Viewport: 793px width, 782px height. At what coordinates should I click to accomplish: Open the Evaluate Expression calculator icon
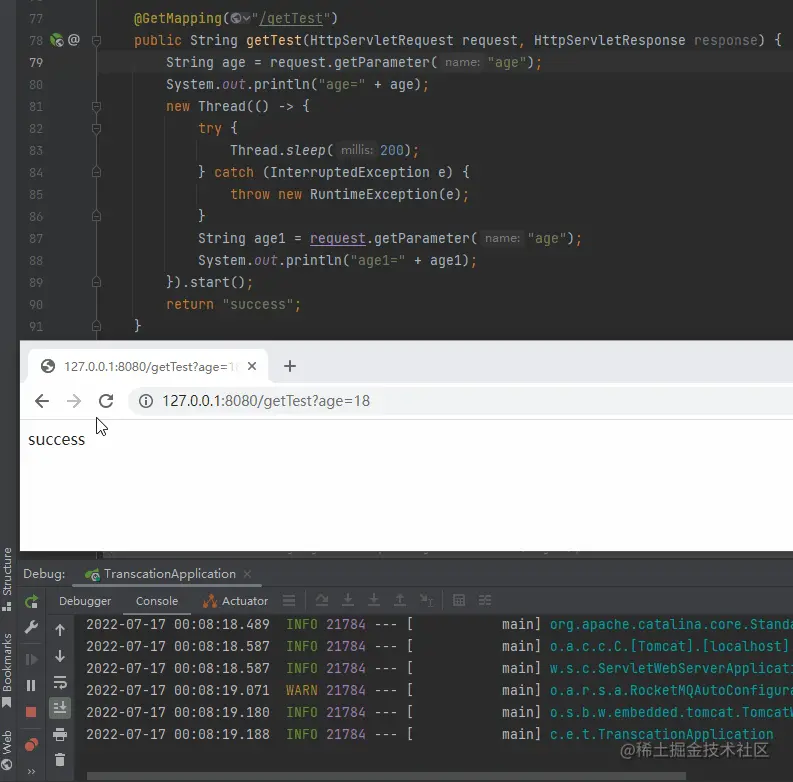point(459,600)
